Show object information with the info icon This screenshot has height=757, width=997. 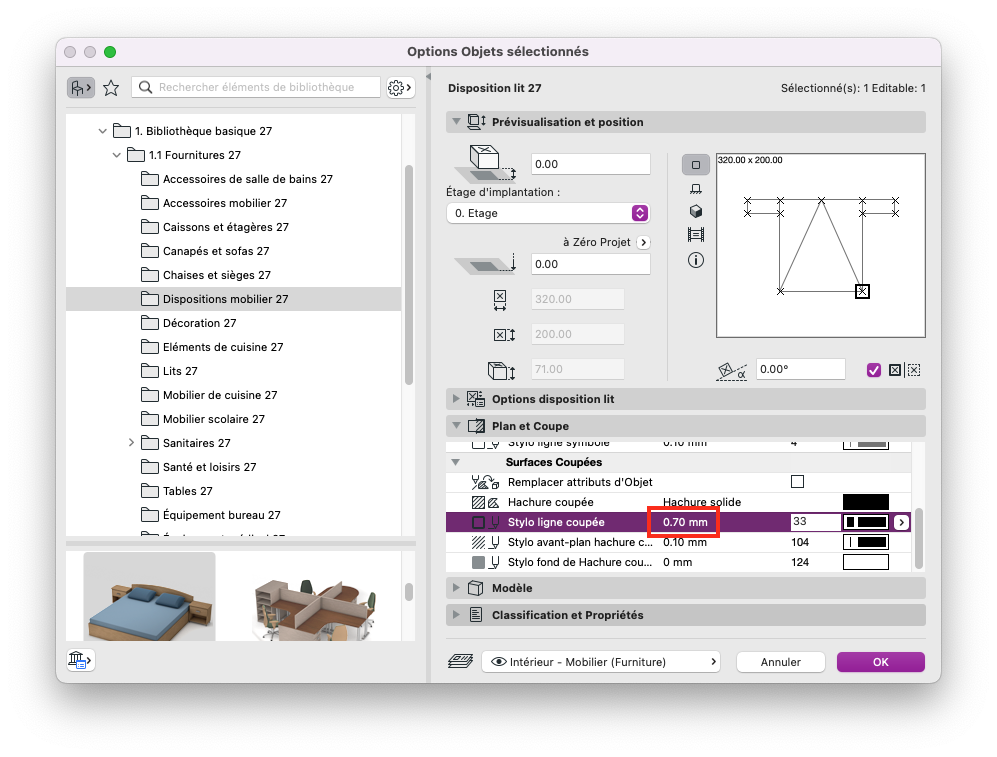696,260
